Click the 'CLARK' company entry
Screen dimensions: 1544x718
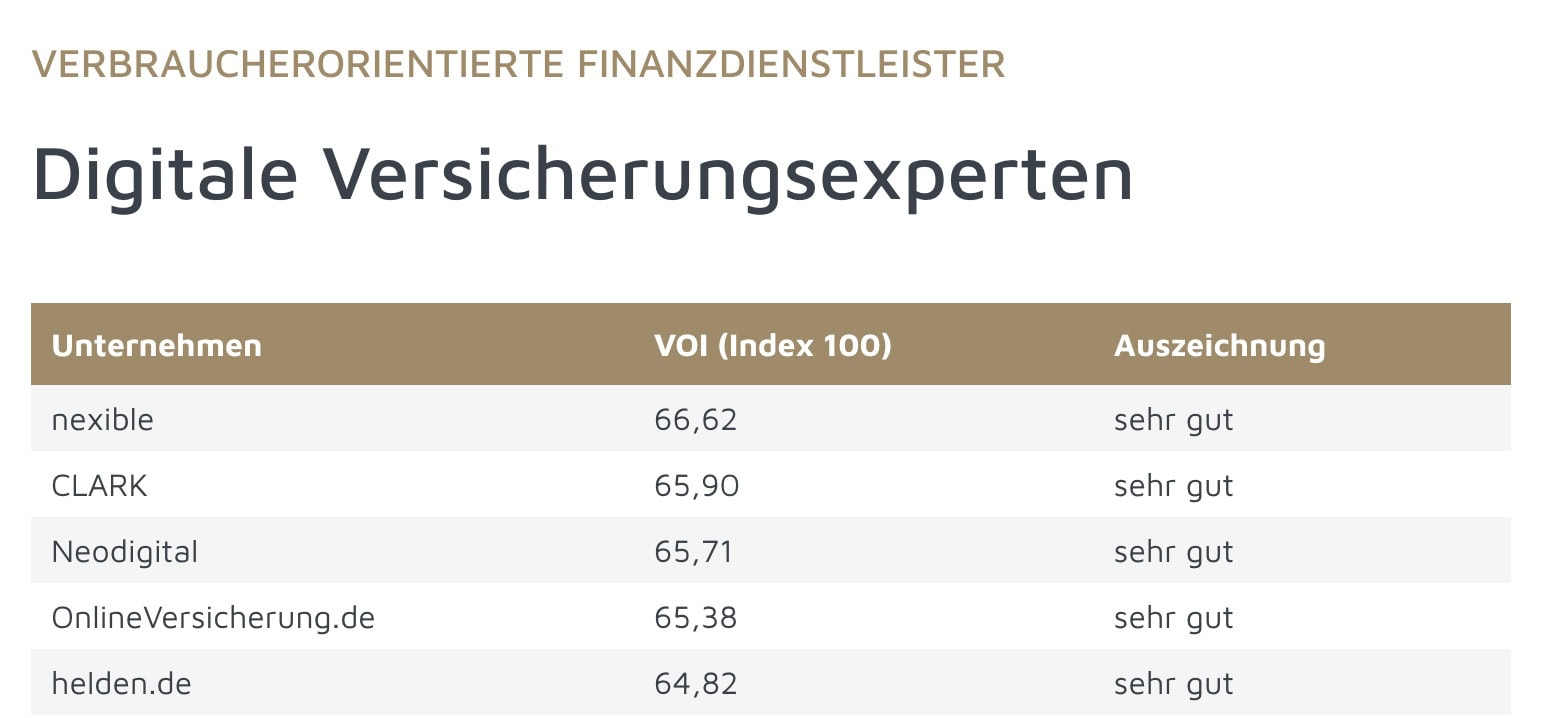[x=100, y=485]
